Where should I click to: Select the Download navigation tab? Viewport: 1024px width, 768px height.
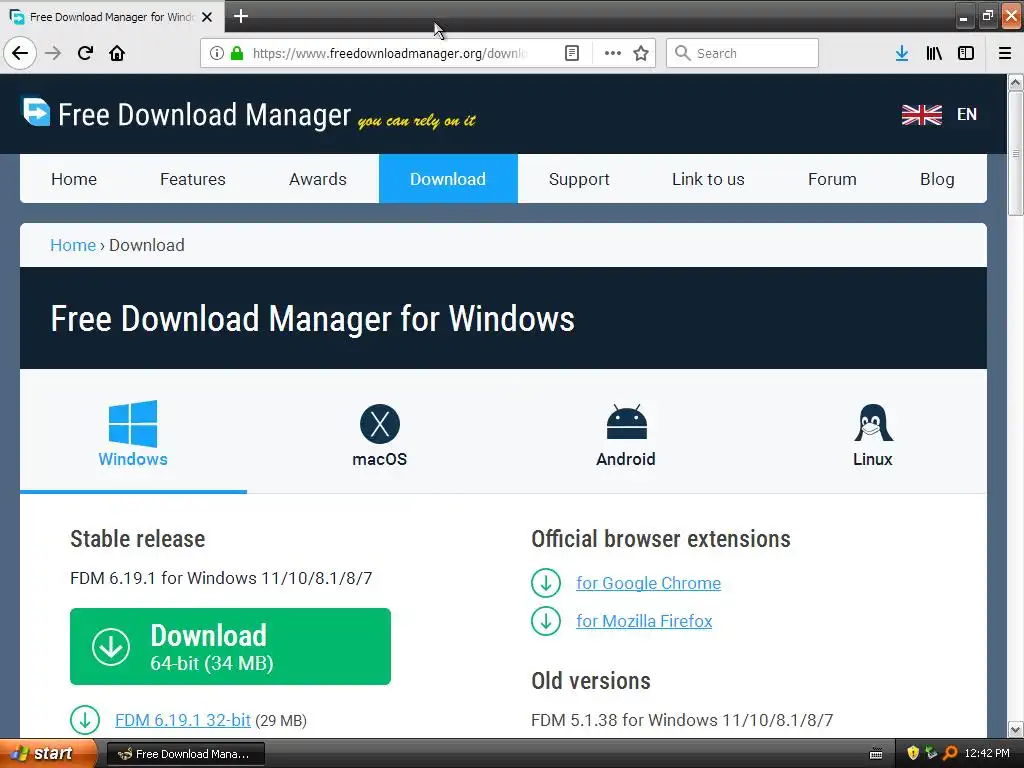[448, 179]
